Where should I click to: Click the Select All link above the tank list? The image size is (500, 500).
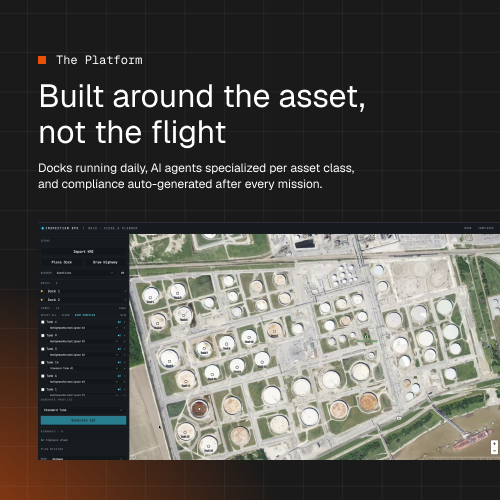(49, 315)
